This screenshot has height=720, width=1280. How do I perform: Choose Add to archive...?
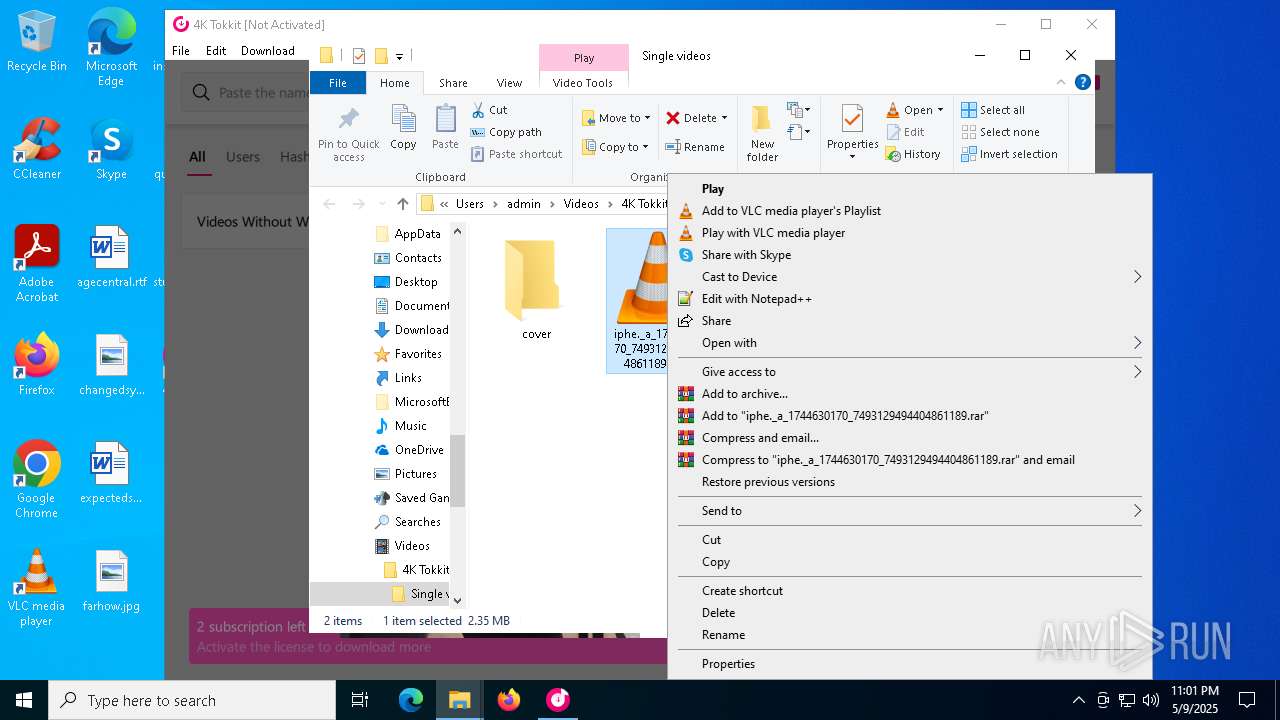[x=909, y=394]
